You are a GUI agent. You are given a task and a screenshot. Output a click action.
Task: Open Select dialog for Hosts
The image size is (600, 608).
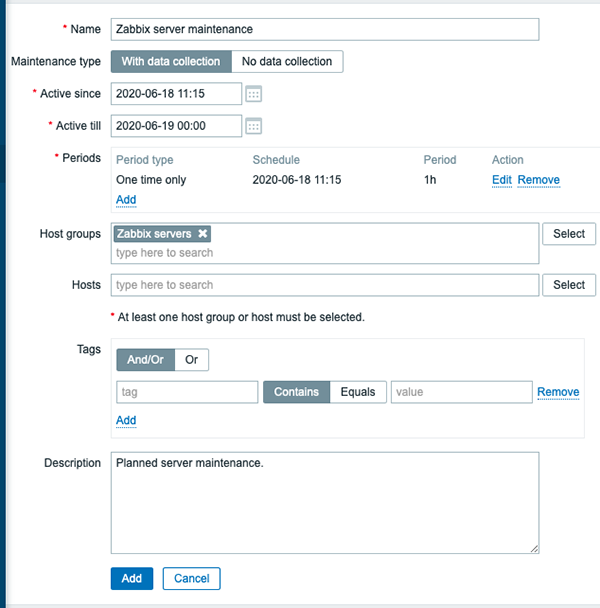(569, 285)
